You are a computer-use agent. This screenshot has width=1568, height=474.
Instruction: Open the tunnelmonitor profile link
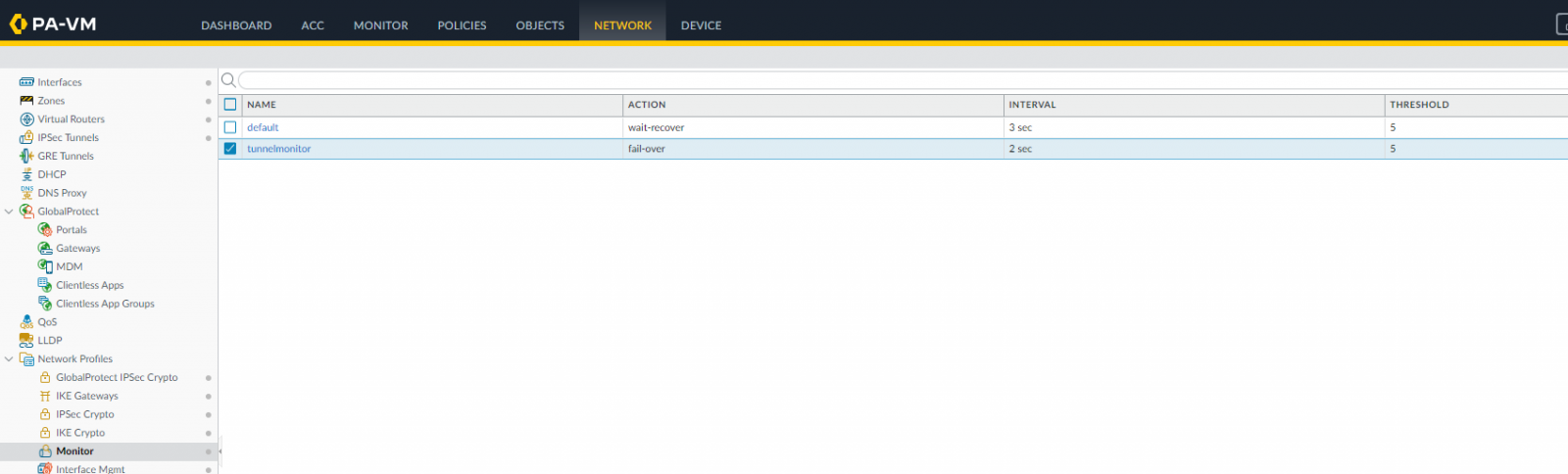tap(278, 149)
